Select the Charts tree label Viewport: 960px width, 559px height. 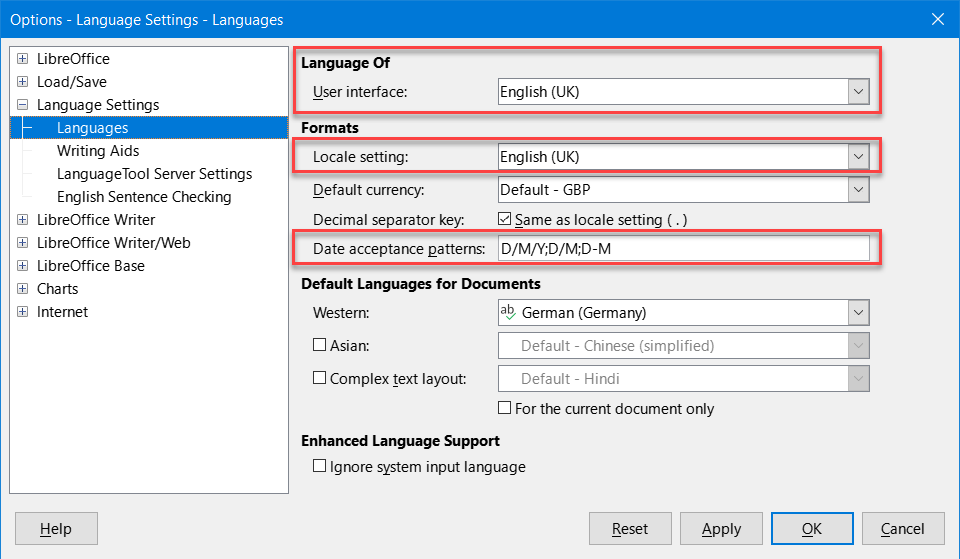click(58, 288)
